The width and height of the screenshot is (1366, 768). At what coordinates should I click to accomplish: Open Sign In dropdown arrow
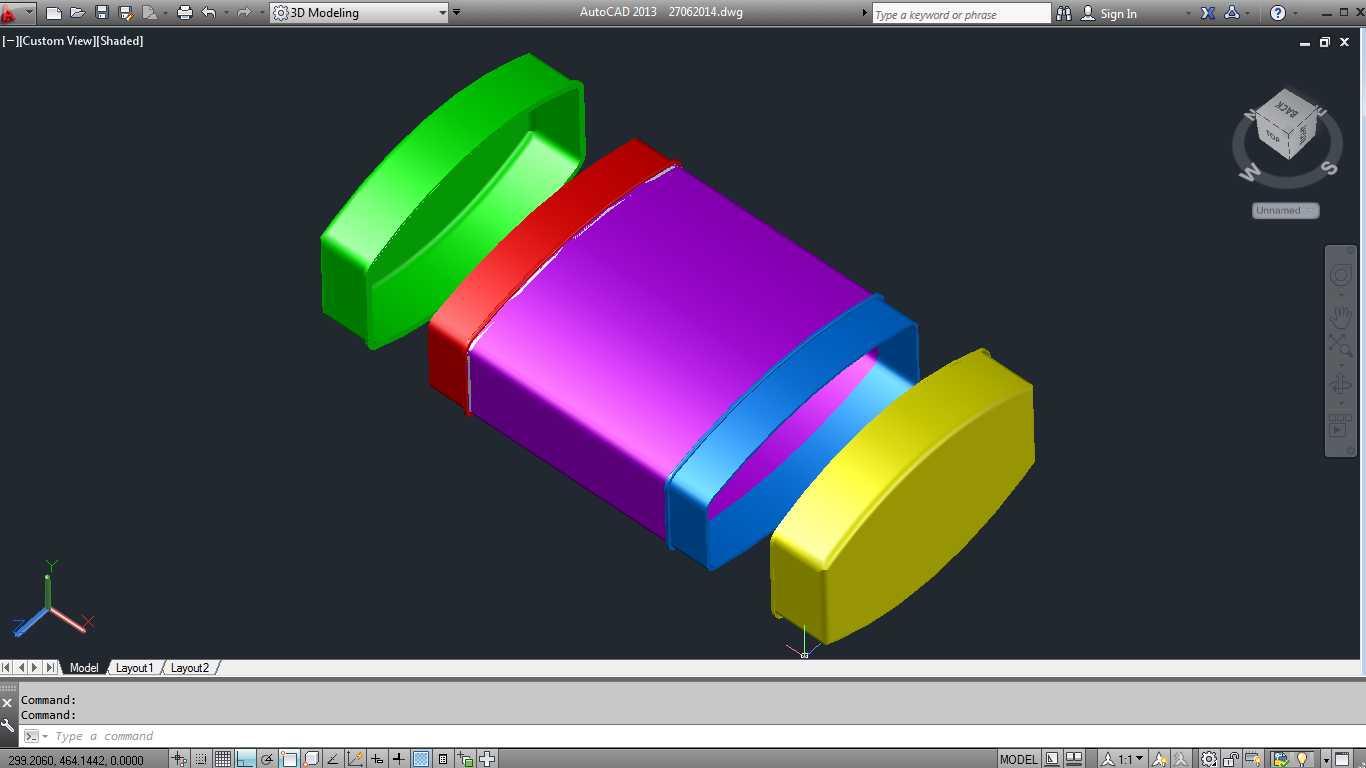click(x=1187, y=13)
